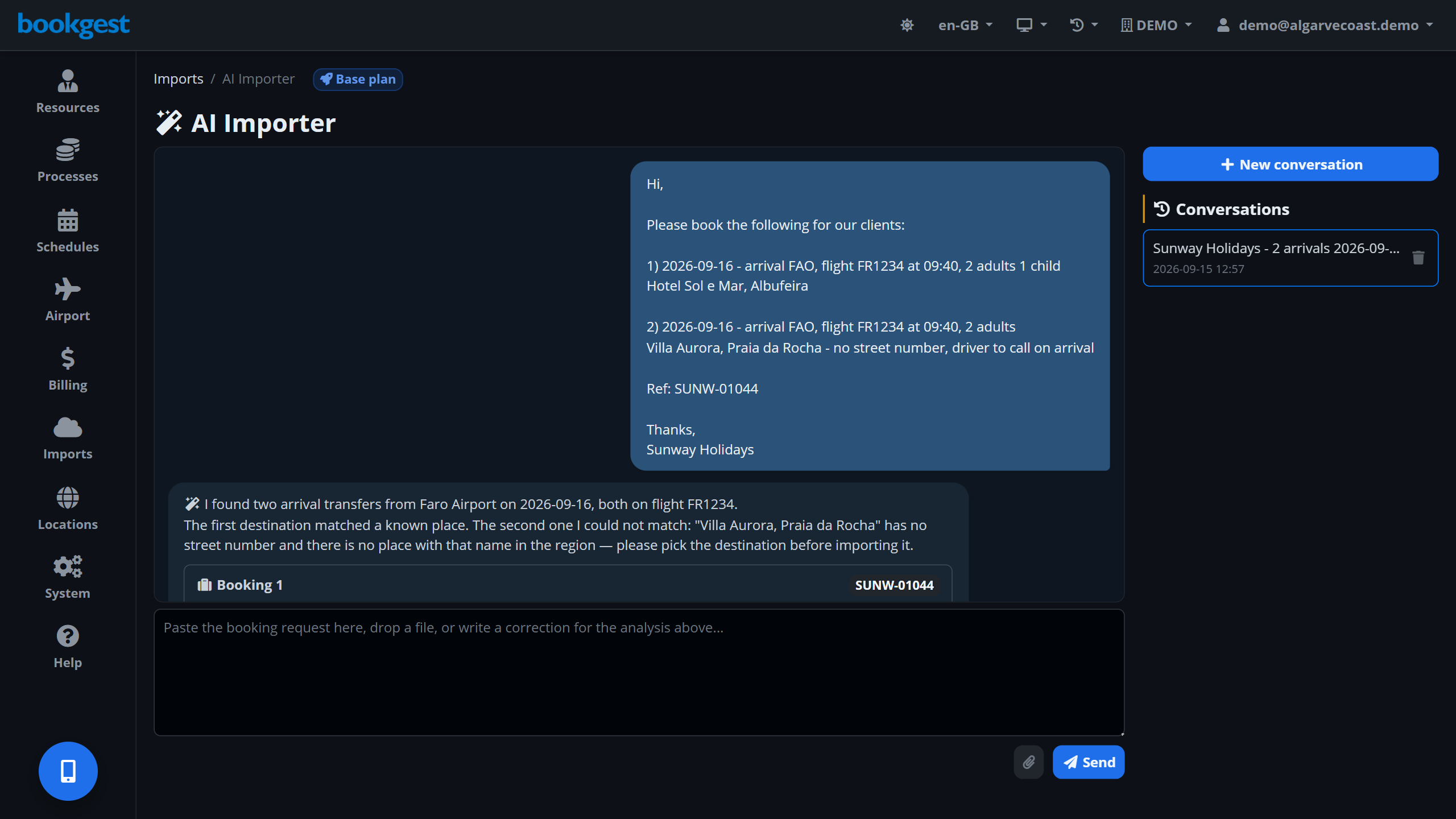Click the 'Ref: SUNW-01044' message line
The width and height of the screenshot is (1456, 819).
702,388
